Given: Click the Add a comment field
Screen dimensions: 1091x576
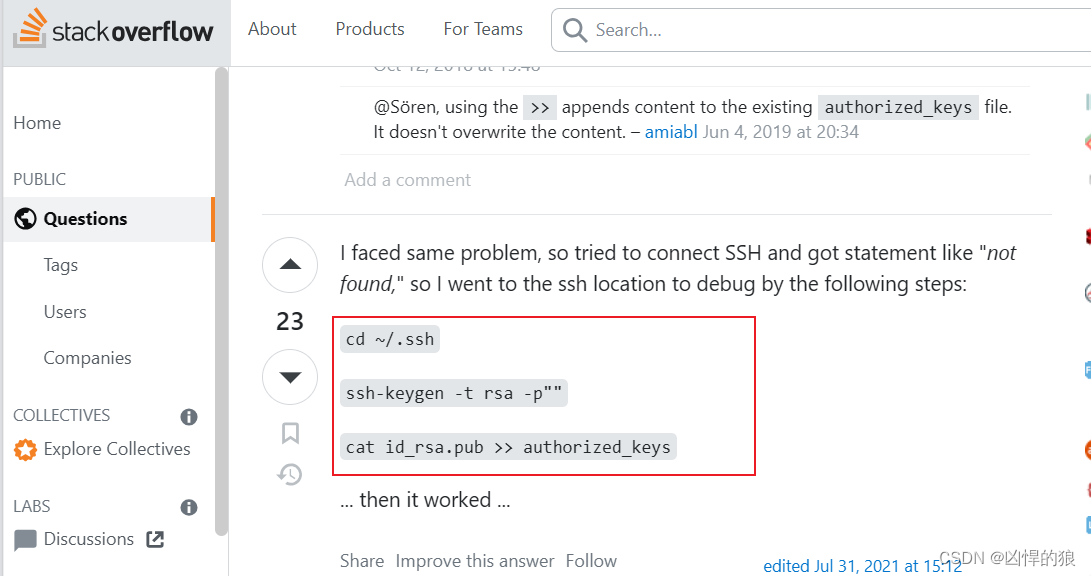Looking at the screenshot, I should [407, 179].
